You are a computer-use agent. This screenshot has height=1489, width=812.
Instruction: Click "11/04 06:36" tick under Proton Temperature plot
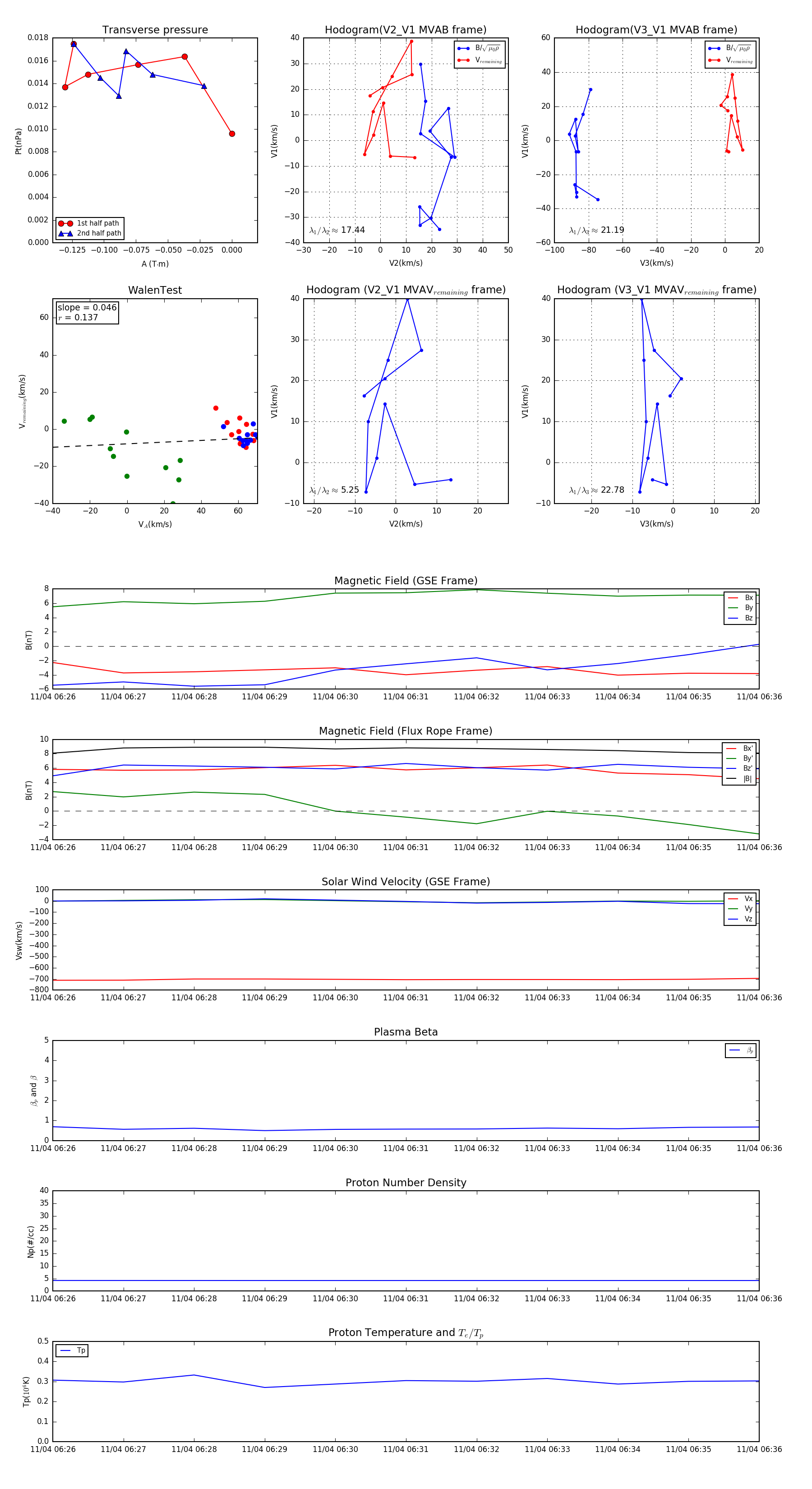click(759, 1449)
